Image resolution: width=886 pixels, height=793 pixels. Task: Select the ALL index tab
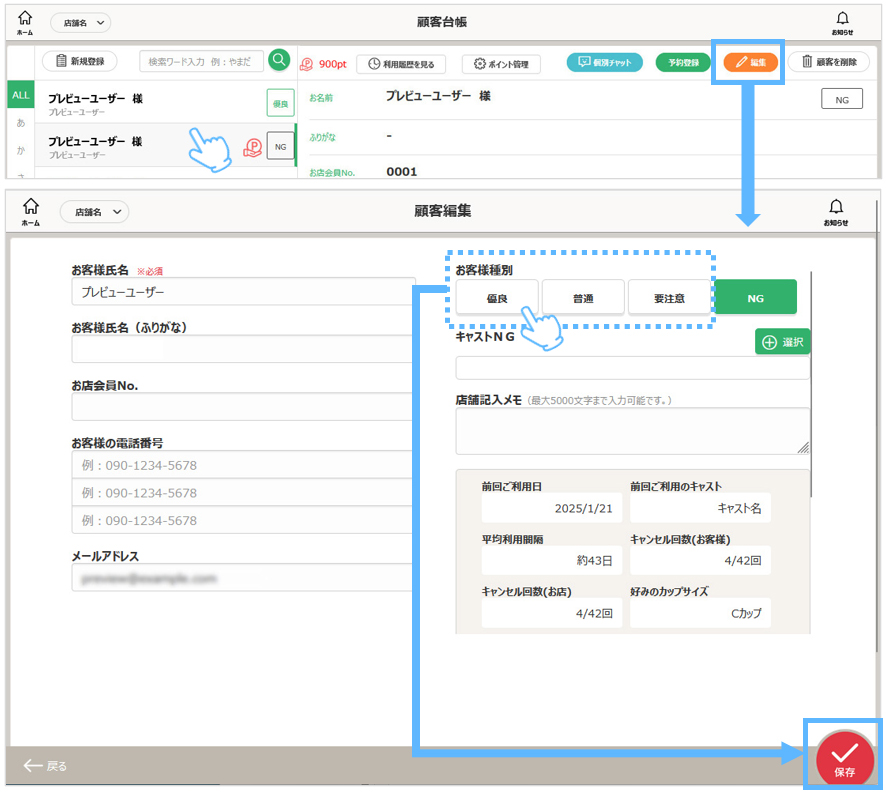tap(20, 95)
